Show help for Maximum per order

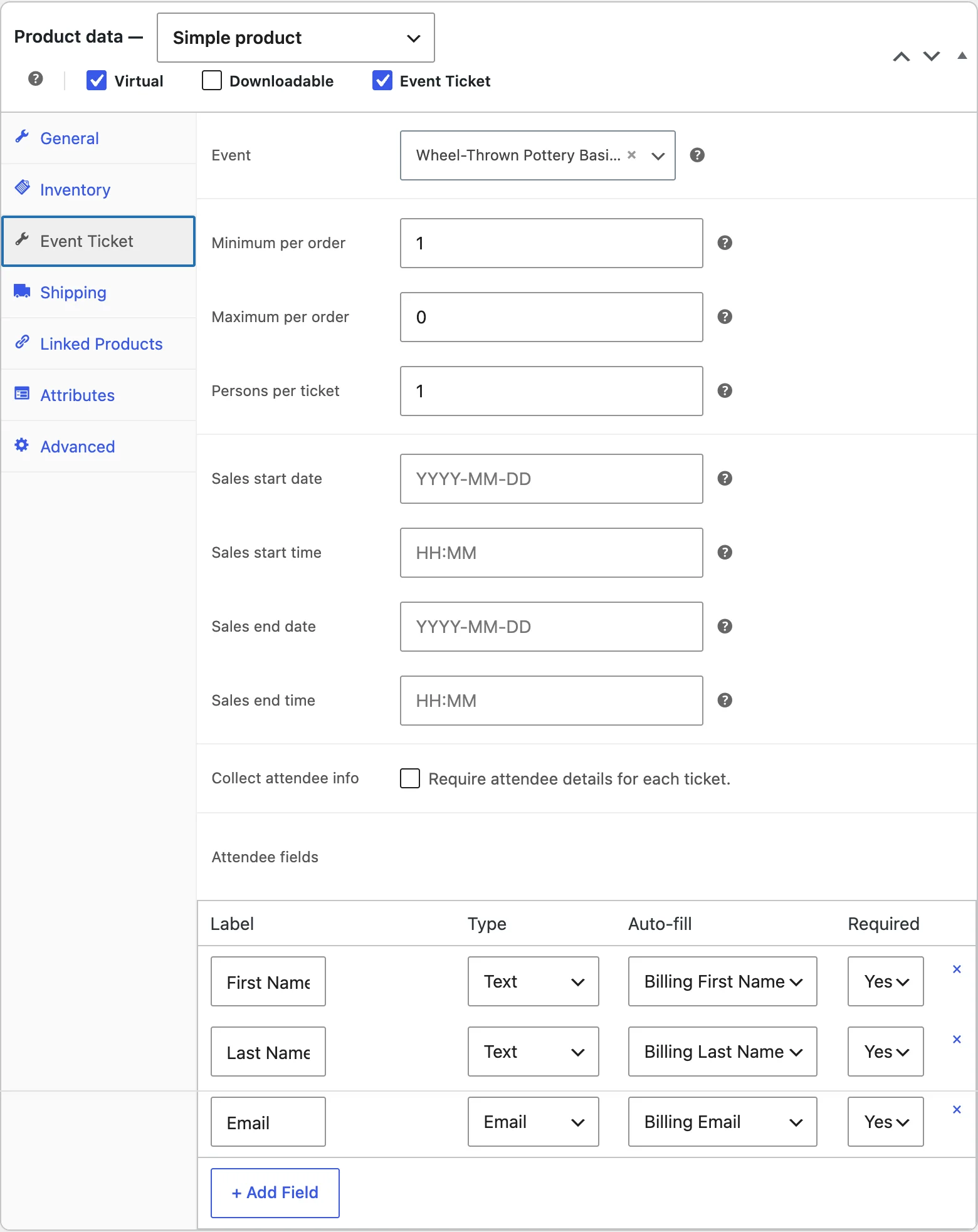click(x=725, y=317)
